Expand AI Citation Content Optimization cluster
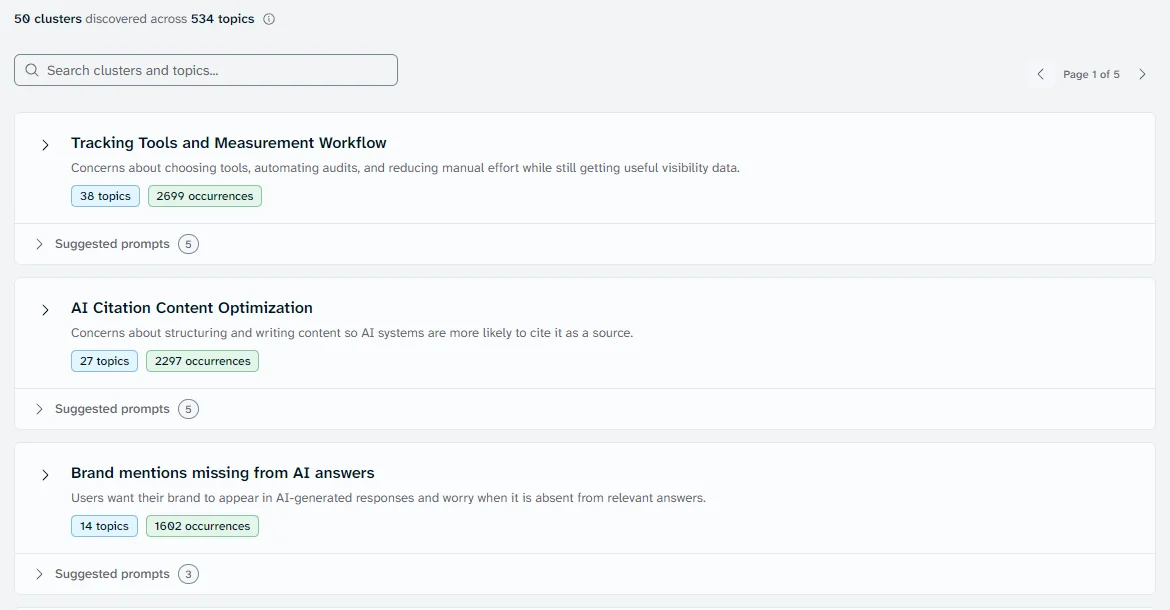 (46, 309)
